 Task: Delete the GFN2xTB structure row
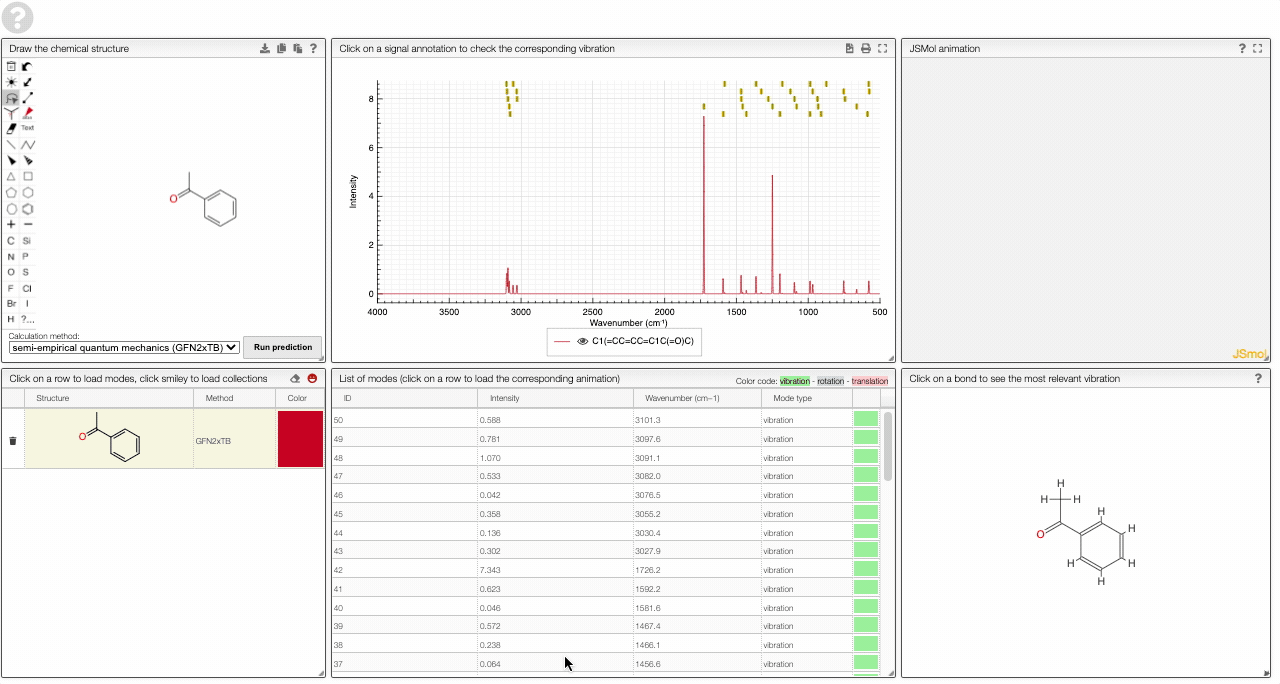coord(12,440)
